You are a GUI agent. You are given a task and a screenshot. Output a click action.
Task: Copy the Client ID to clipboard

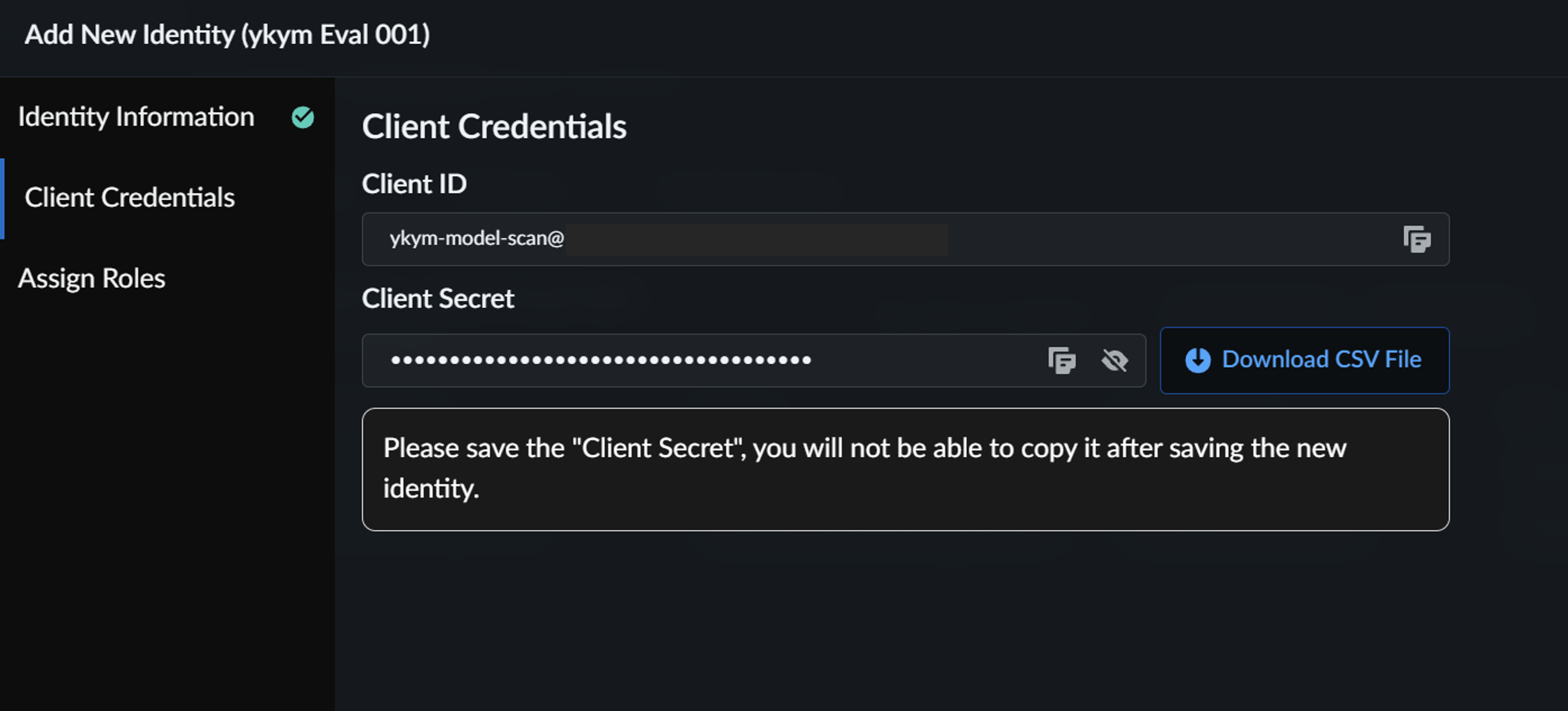pyautogui.click(x=1418, y=239)
